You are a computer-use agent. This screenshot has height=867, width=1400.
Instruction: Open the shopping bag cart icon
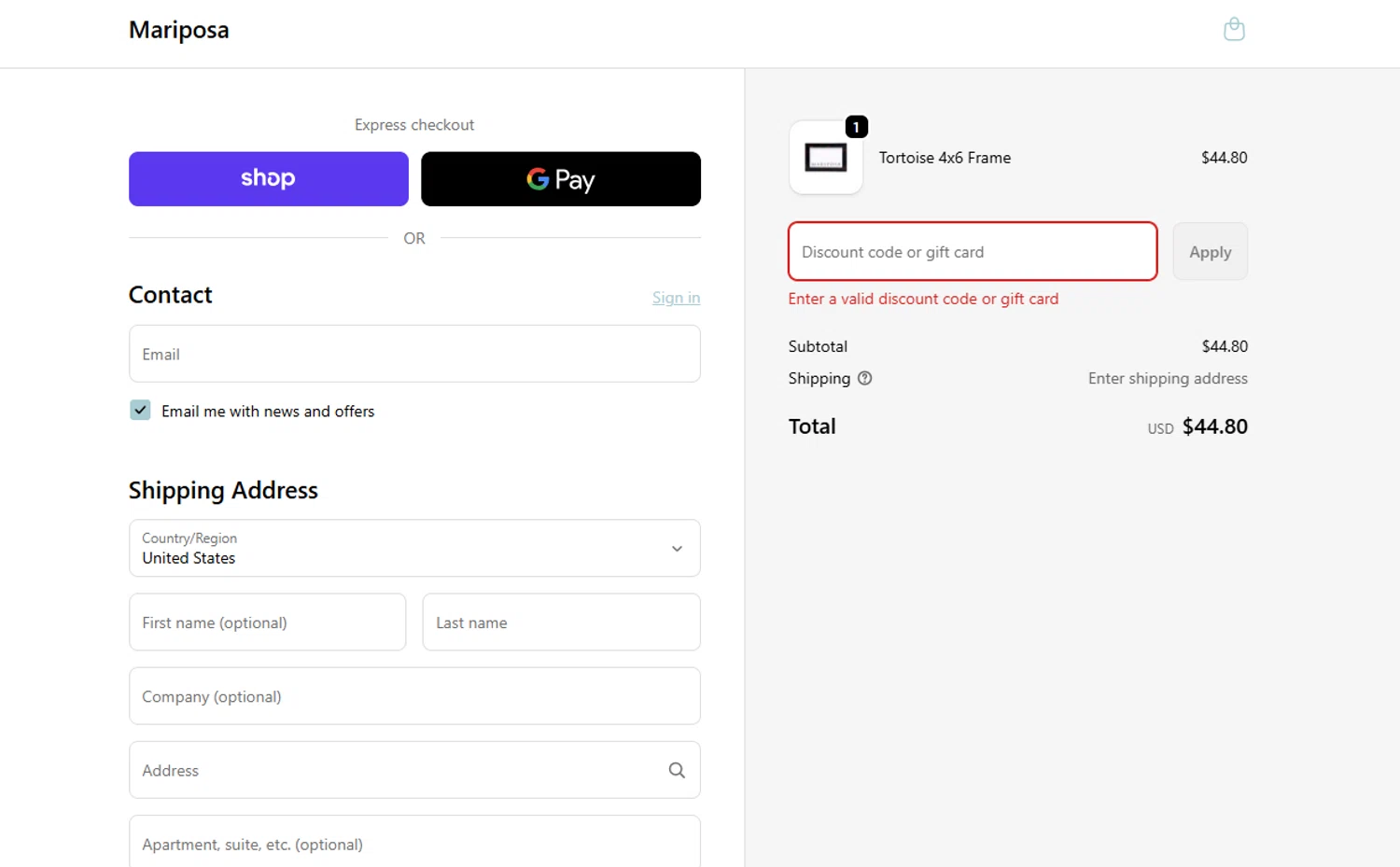(1234, 30)
